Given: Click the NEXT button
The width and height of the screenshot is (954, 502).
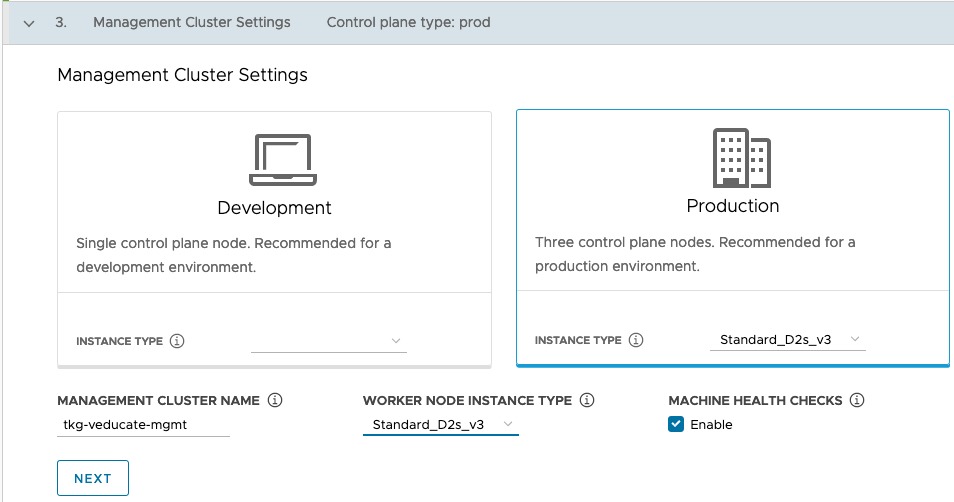Looking at the screenshot, I should [x=93, y=478].
